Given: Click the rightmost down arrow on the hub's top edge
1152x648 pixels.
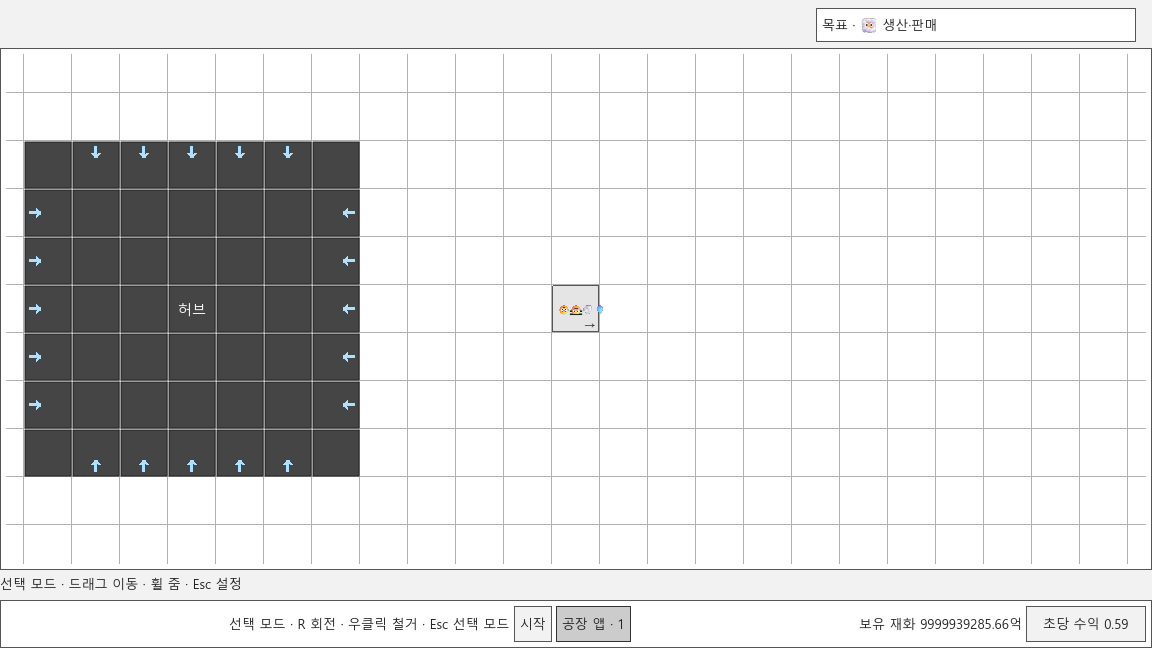Looking at the screenshot, I should click(288, 153).
